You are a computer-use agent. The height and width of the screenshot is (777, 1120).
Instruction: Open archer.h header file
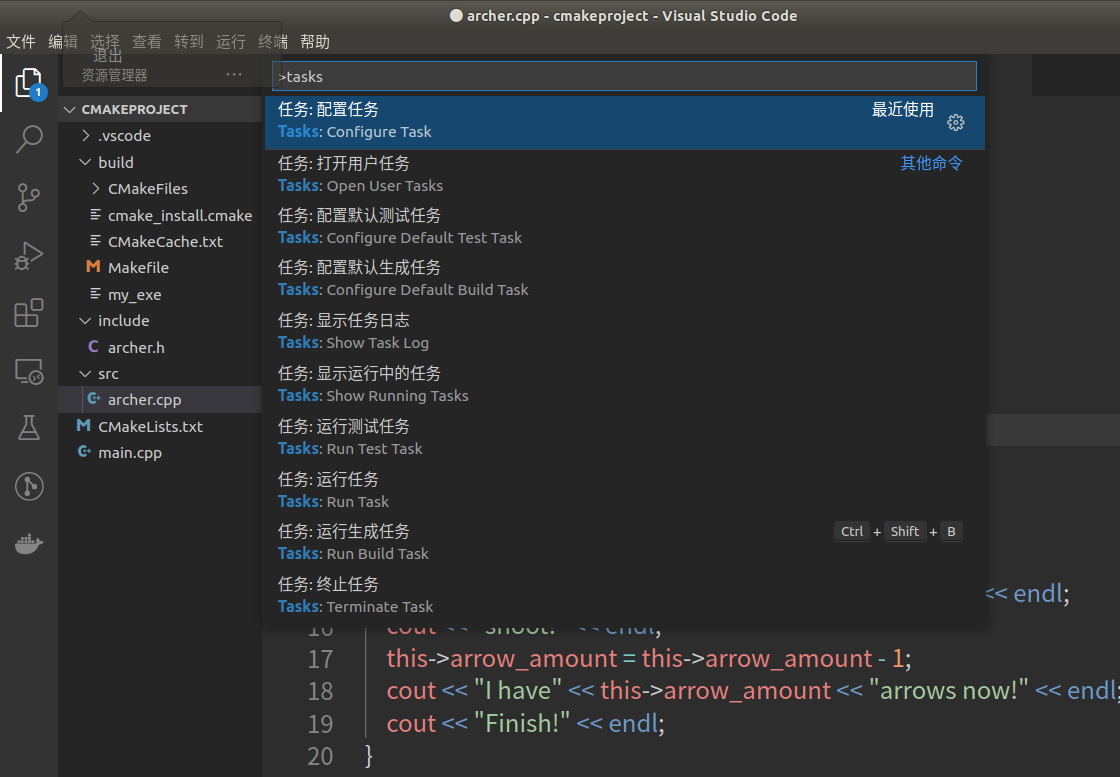[160, 347]
